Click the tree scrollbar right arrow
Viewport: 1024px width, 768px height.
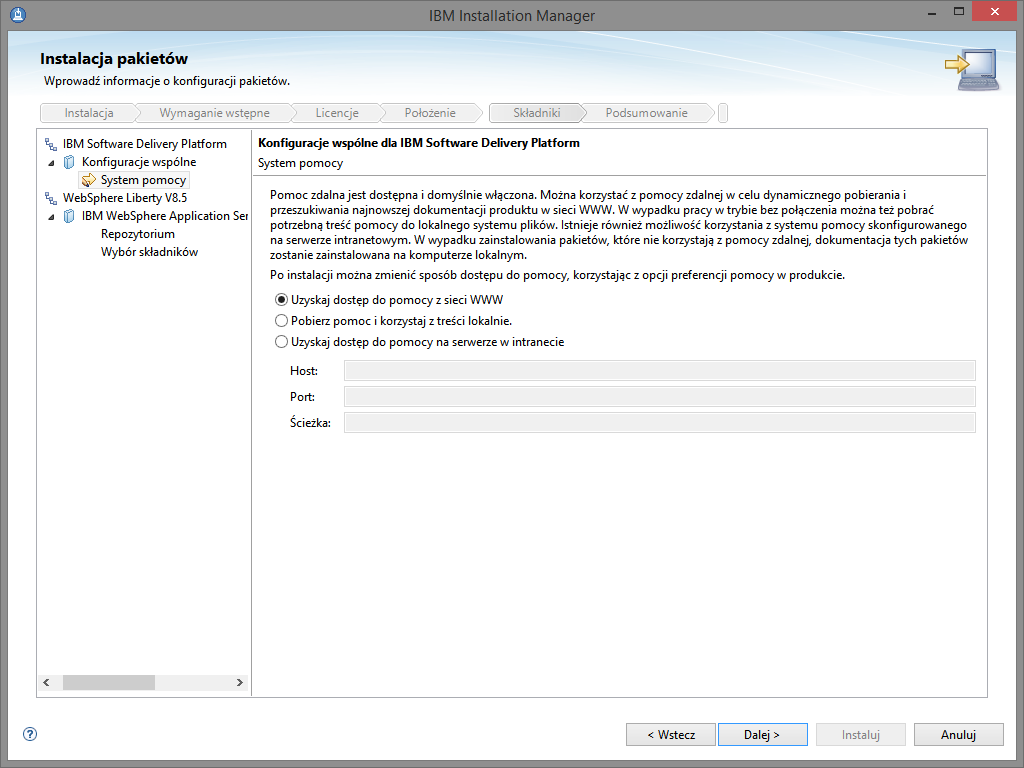pyautogui.click(x=240, y=682)
